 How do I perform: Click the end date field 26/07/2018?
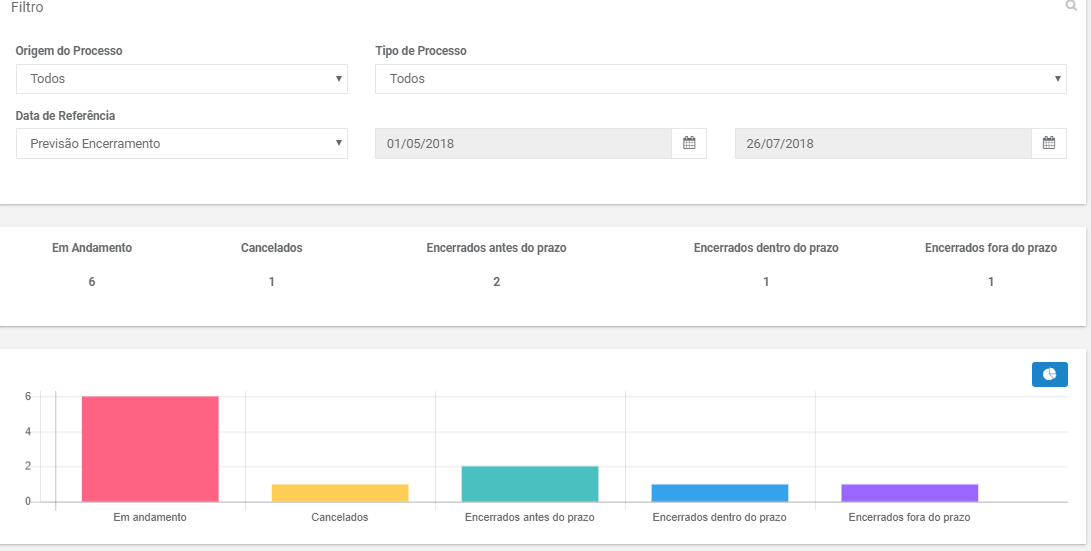[883, 143]
